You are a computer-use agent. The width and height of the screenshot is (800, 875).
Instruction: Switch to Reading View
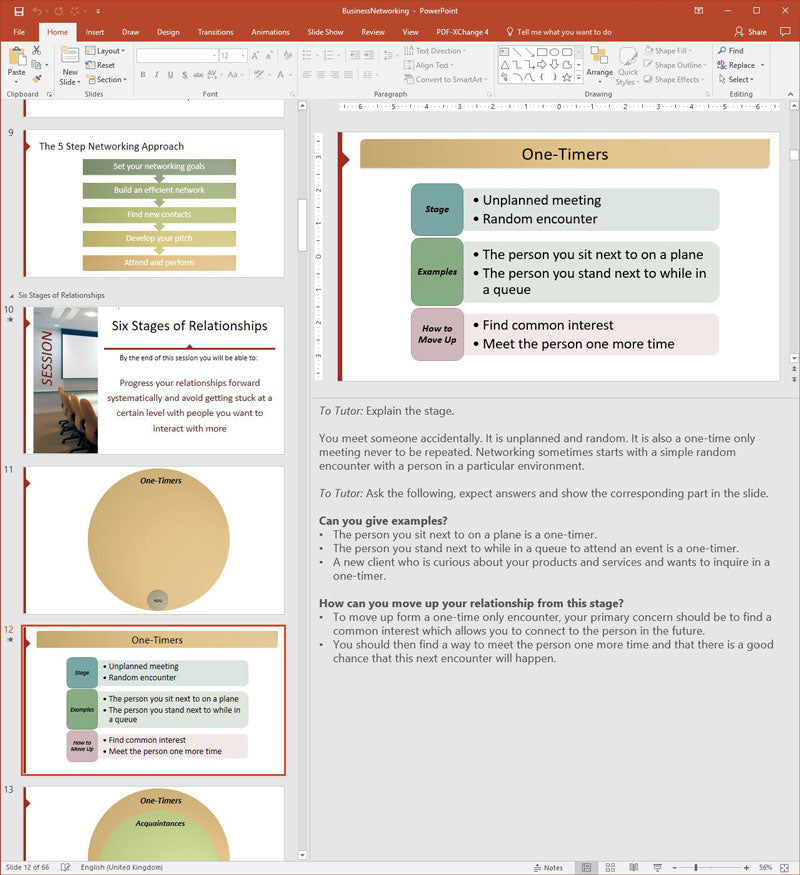[x=634, y=867]
